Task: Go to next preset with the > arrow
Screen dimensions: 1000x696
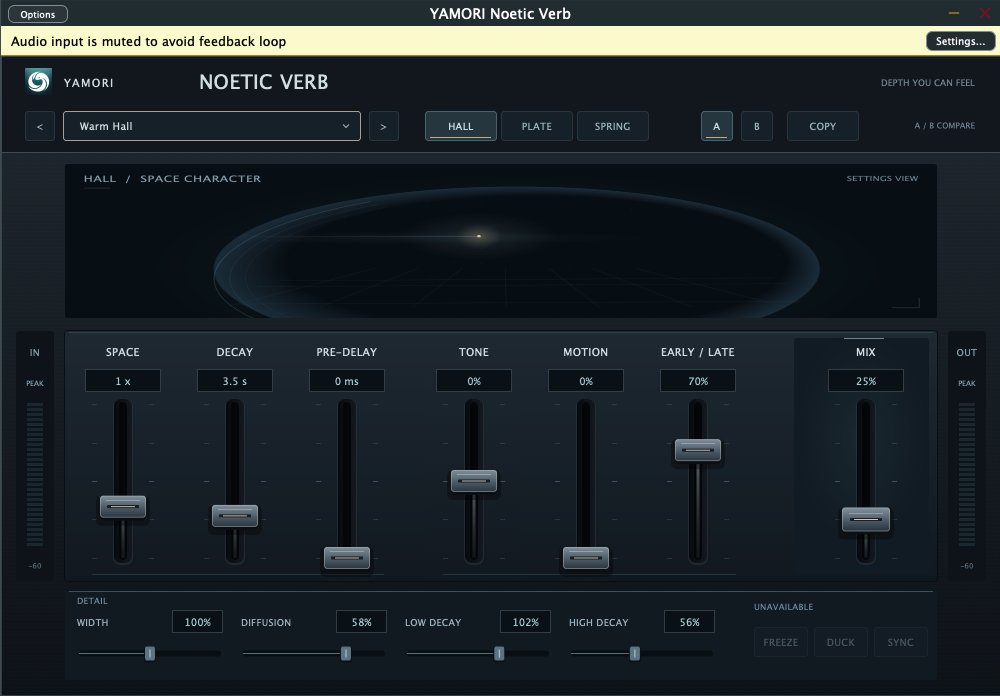Action: click(x=383, y=126)
